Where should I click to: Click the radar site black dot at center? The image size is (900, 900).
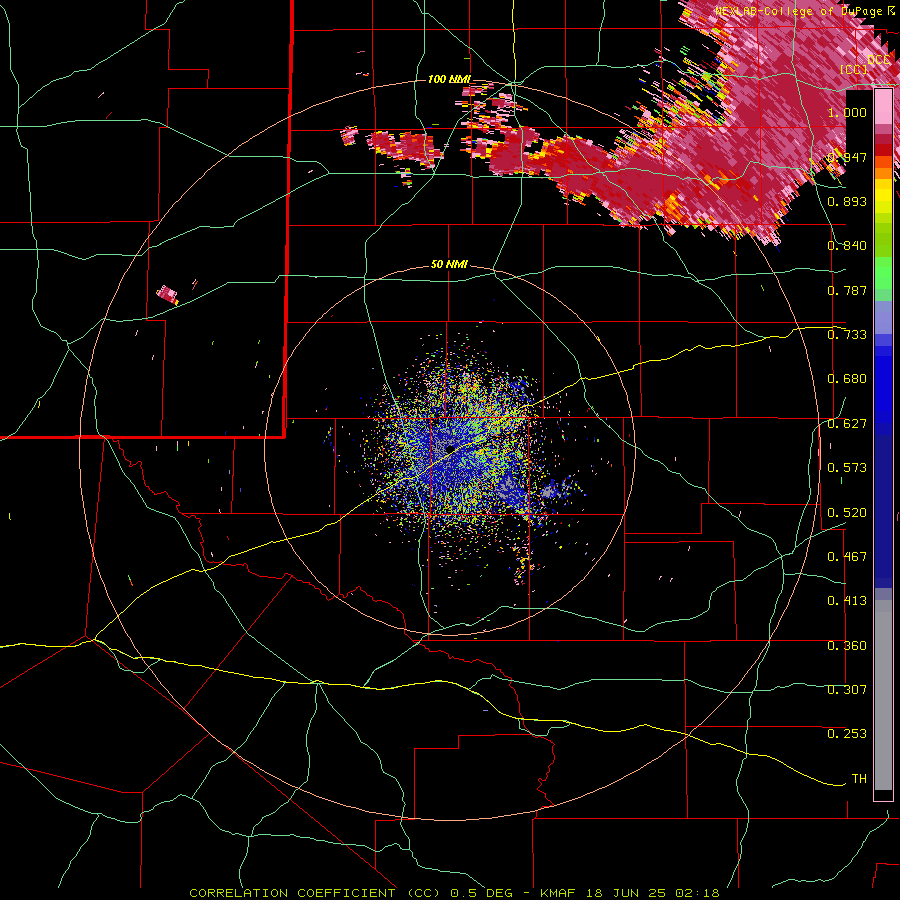click(x=450, y=448)
